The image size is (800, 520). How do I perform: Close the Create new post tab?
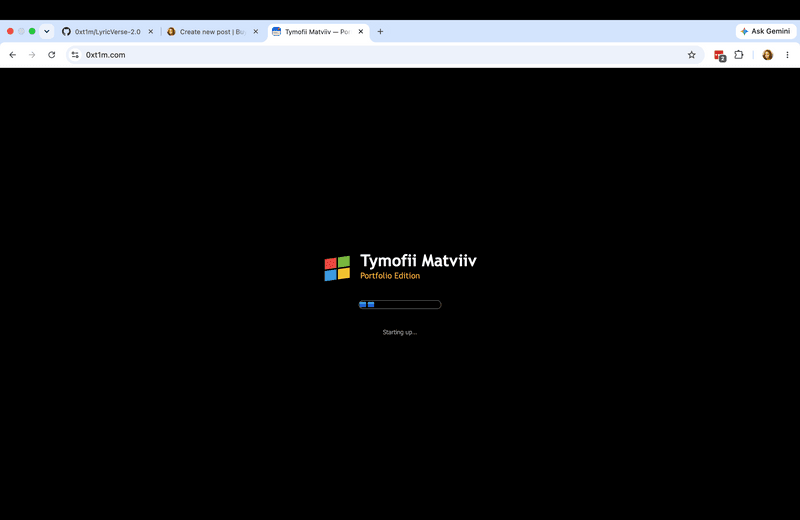point(256,31)
